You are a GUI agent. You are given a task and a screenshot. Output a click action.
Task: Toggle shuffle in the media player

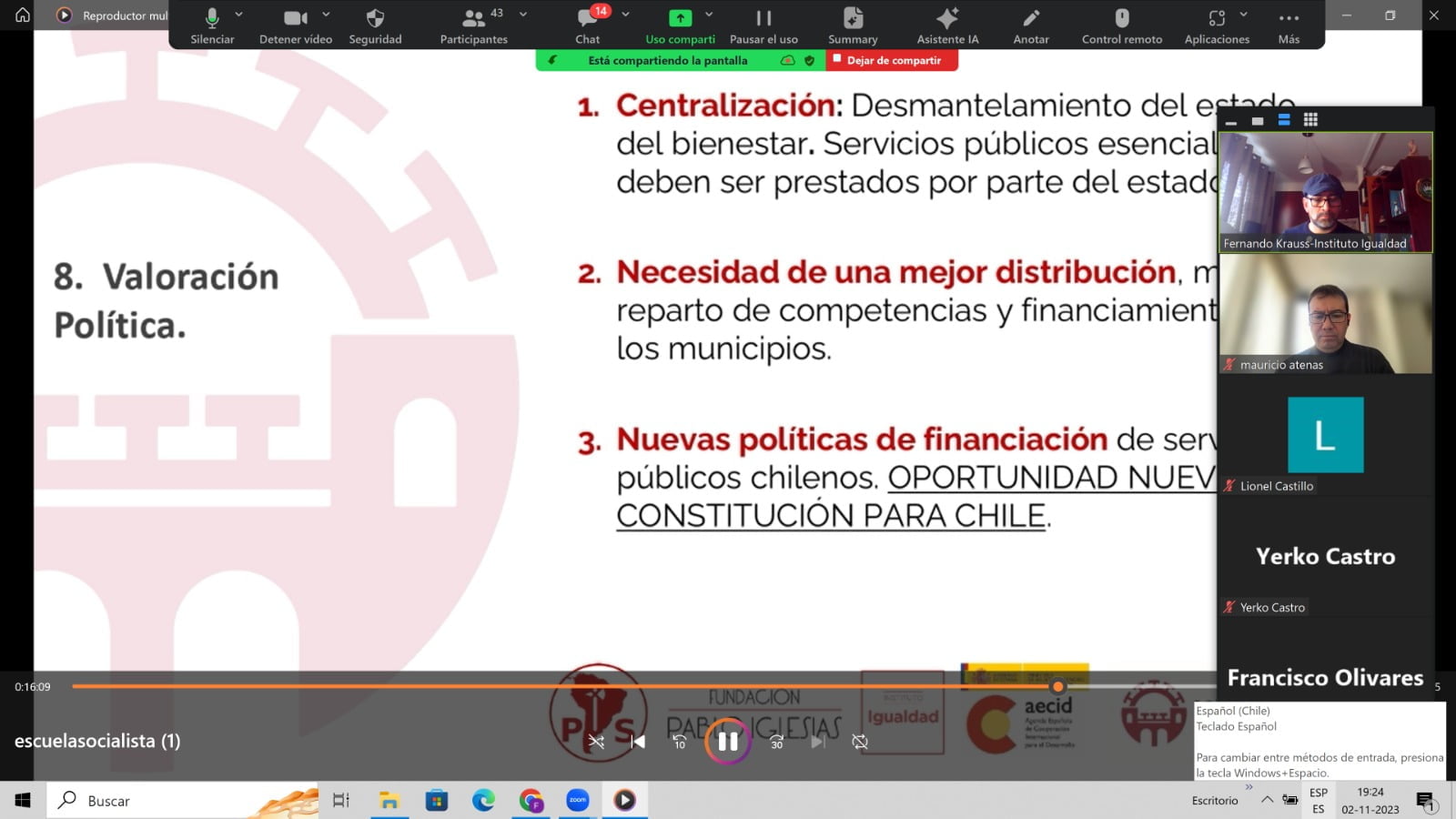click(596, 742)
